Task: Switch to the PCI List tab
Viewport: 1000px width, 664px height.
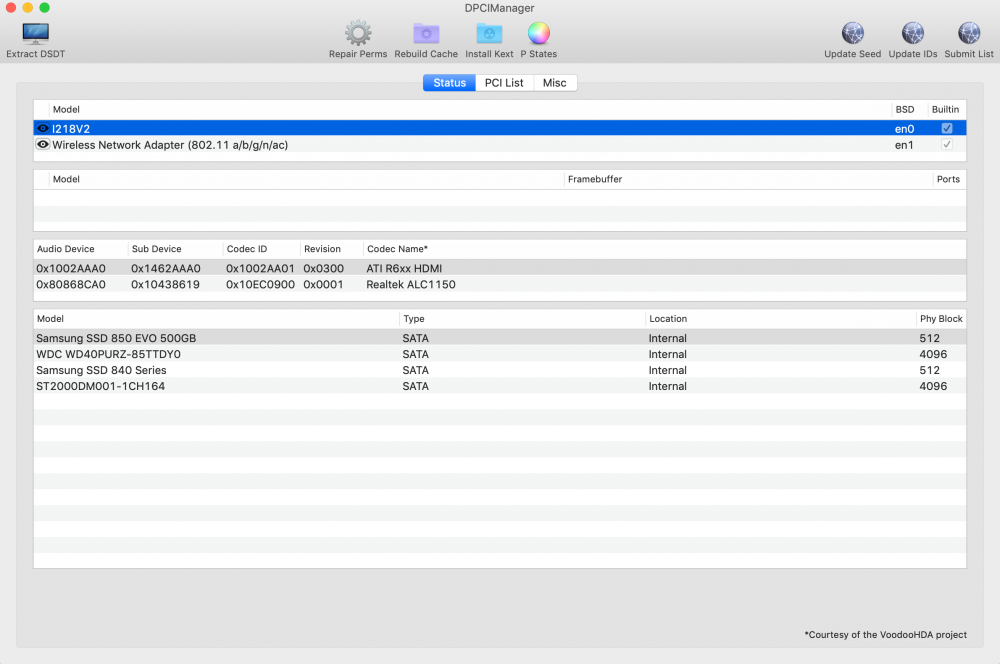Action: point(504,83)
